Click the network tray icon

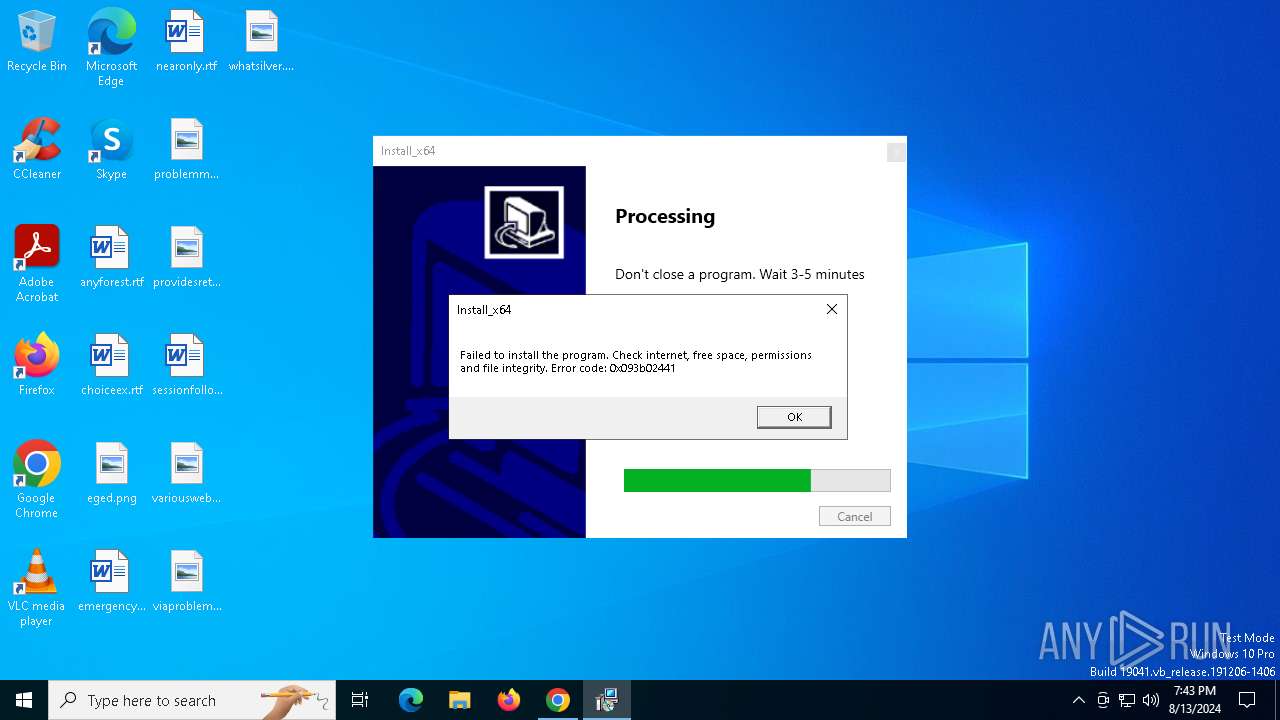(1127, 700)
